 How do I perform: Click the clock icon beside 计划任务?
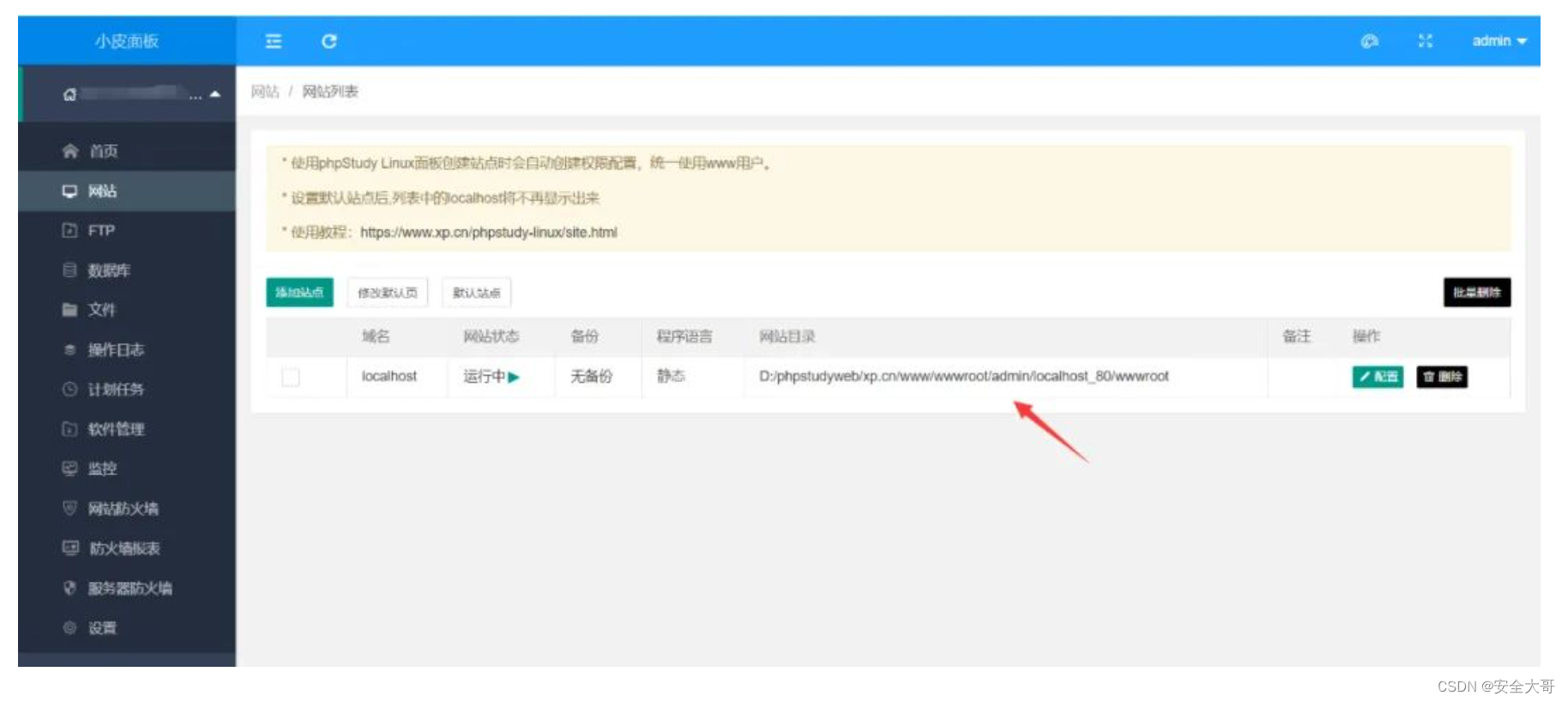69,389
